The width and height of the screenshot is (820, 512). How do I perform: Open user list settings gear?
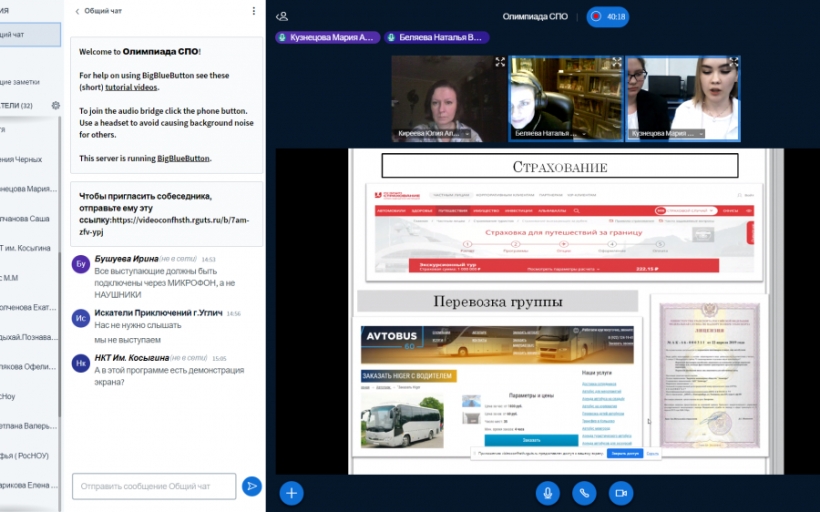tap(55, 106)
